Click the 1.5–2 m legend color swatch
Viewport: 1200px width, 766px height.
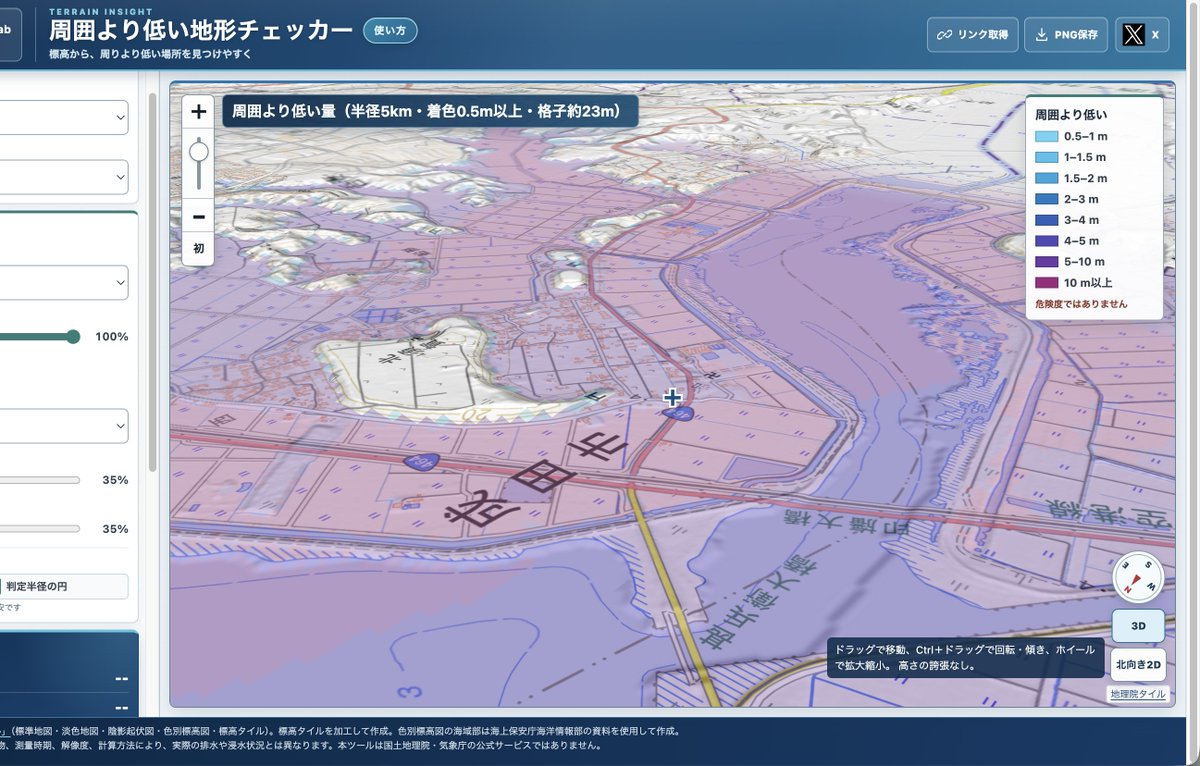coord(1046,178)
